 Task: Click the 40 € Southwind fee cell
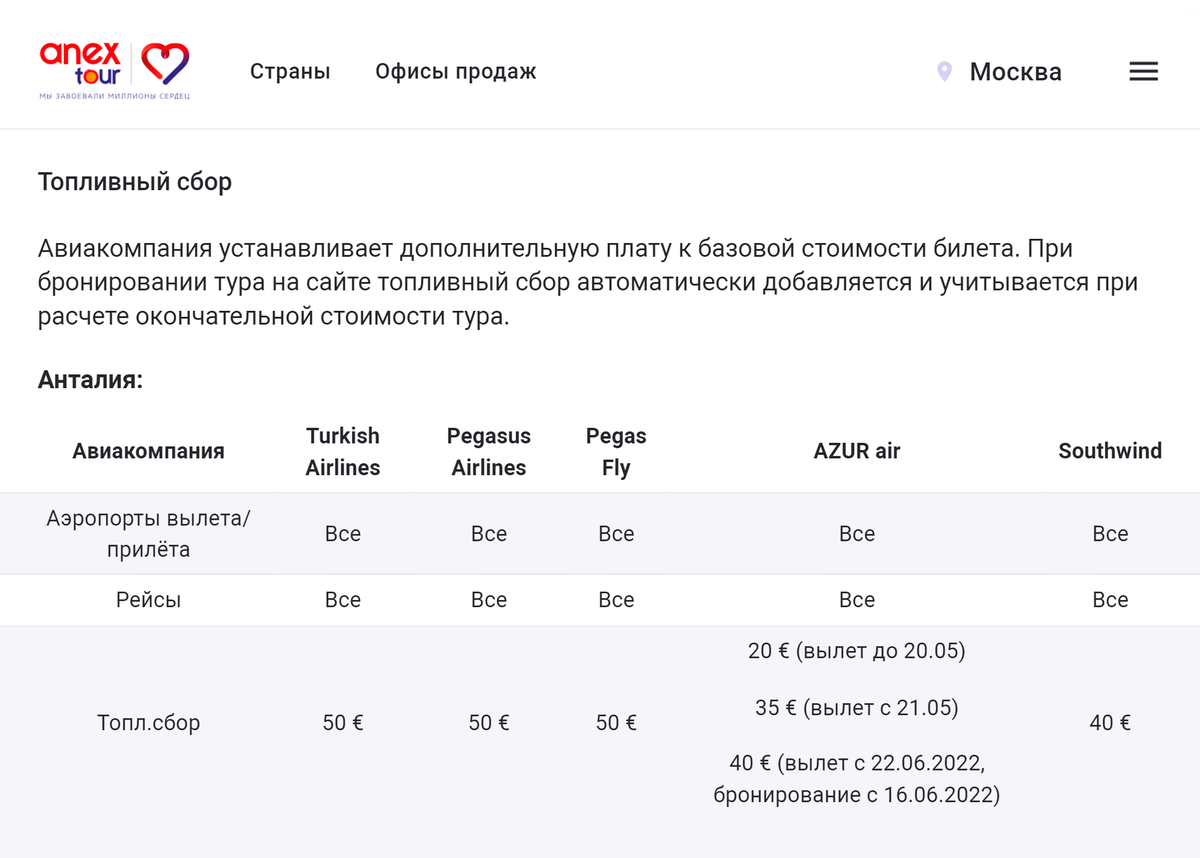tap(1110, 722)
